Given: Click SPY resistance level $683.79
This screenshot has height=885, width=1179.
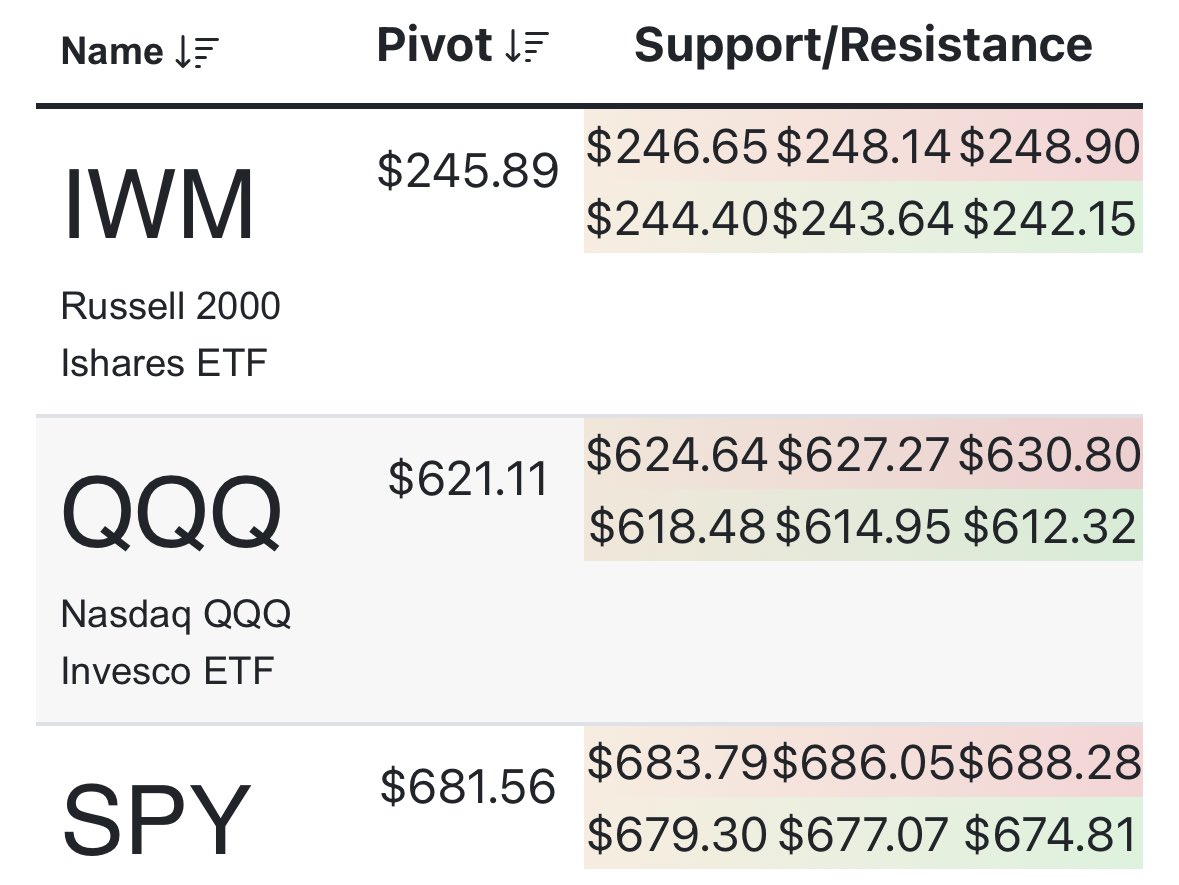Looking at the screenshot, I should pyautogui.click(x=677, y=764).
